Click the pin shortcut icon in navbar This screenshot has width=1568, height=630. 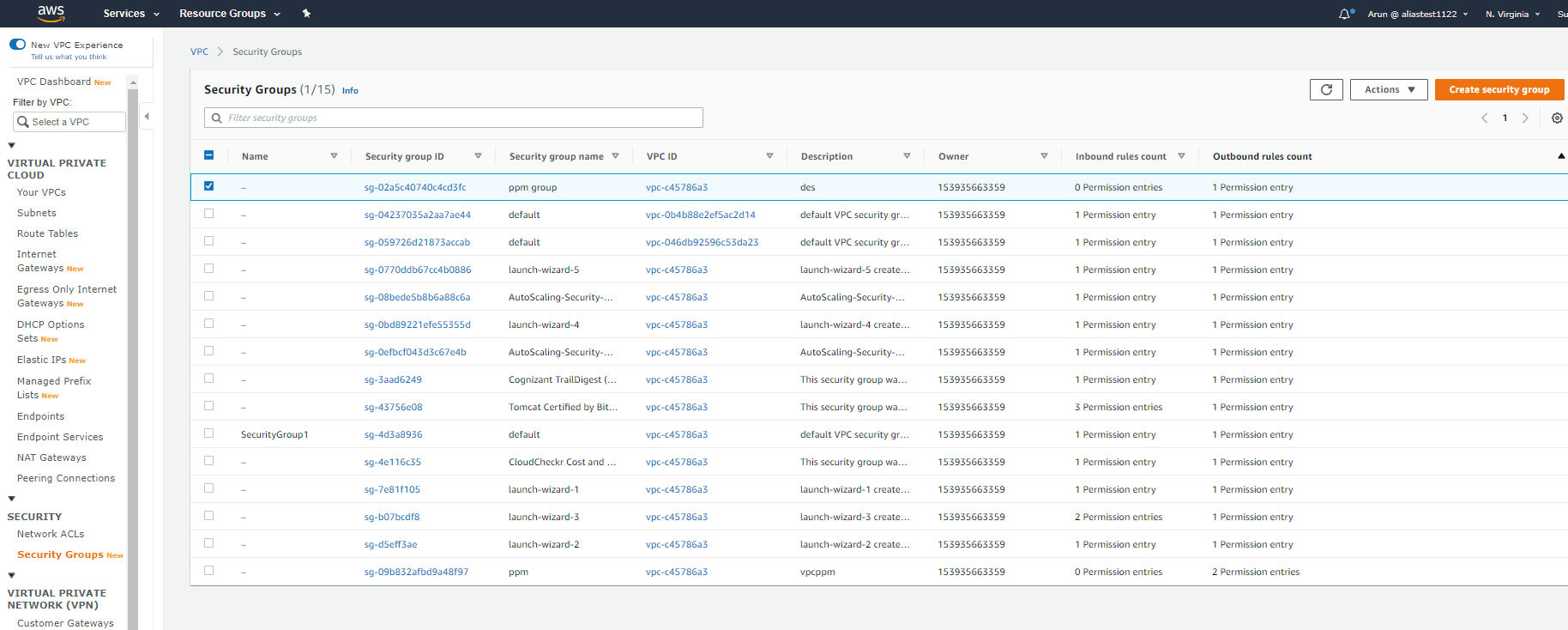[x=306, y=14]
